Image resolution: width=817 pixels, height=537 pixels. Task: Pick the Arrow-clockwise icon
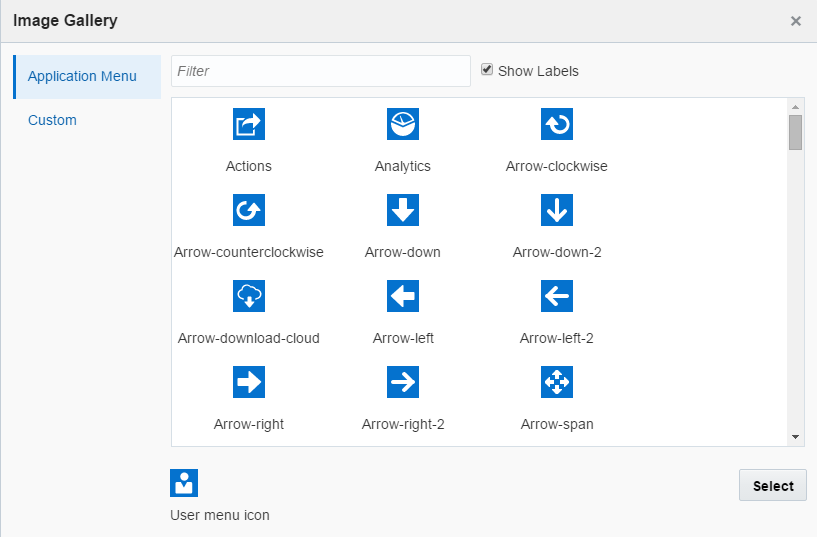557,124
